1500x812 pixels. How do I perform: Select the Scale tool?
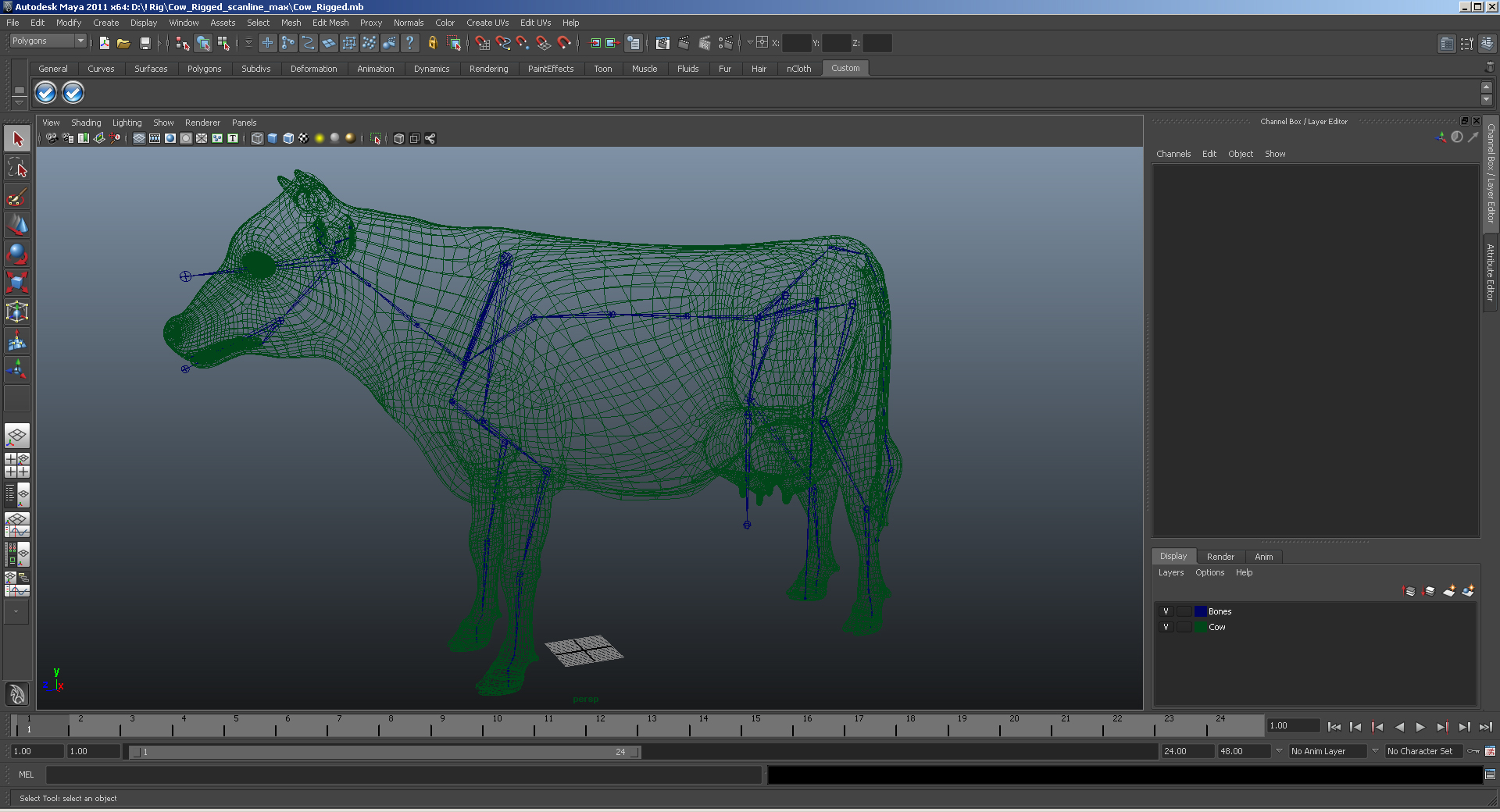[x=16, y=283]
